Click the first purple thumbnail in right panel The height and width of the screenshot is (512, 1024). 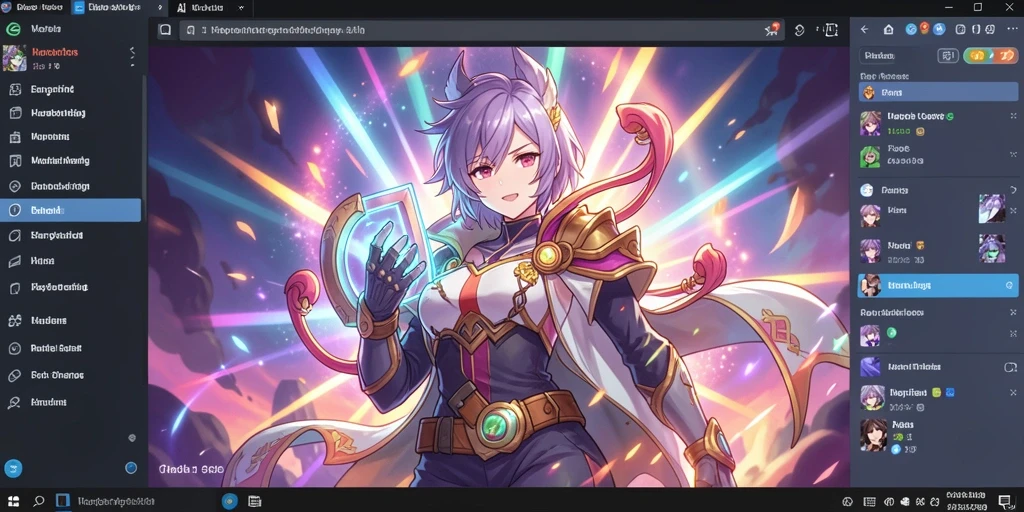pos(991,208)
